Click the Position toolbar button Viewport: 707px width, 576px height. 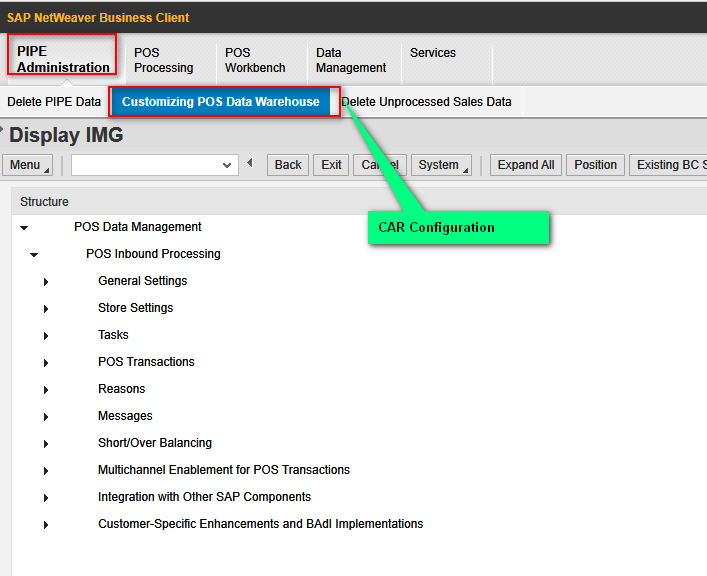tap(595, 165)
